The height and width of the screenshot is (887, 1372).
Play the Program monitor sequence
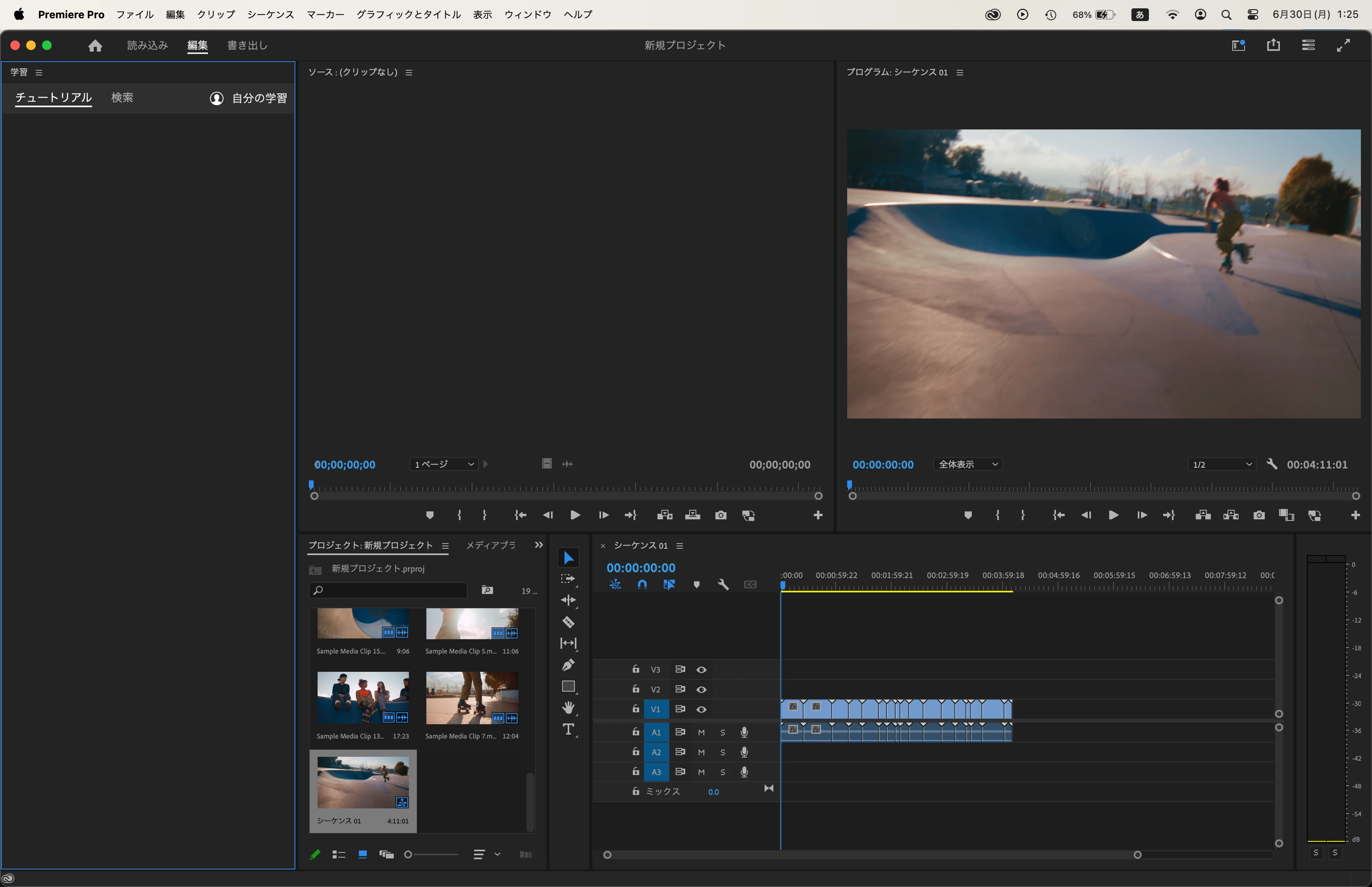1113,515
